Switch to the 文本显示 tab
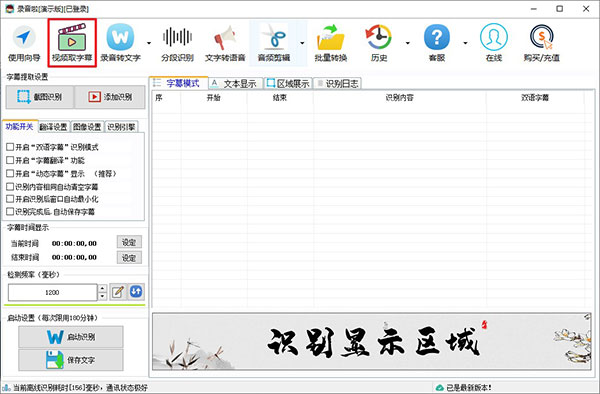 point(235,83)
